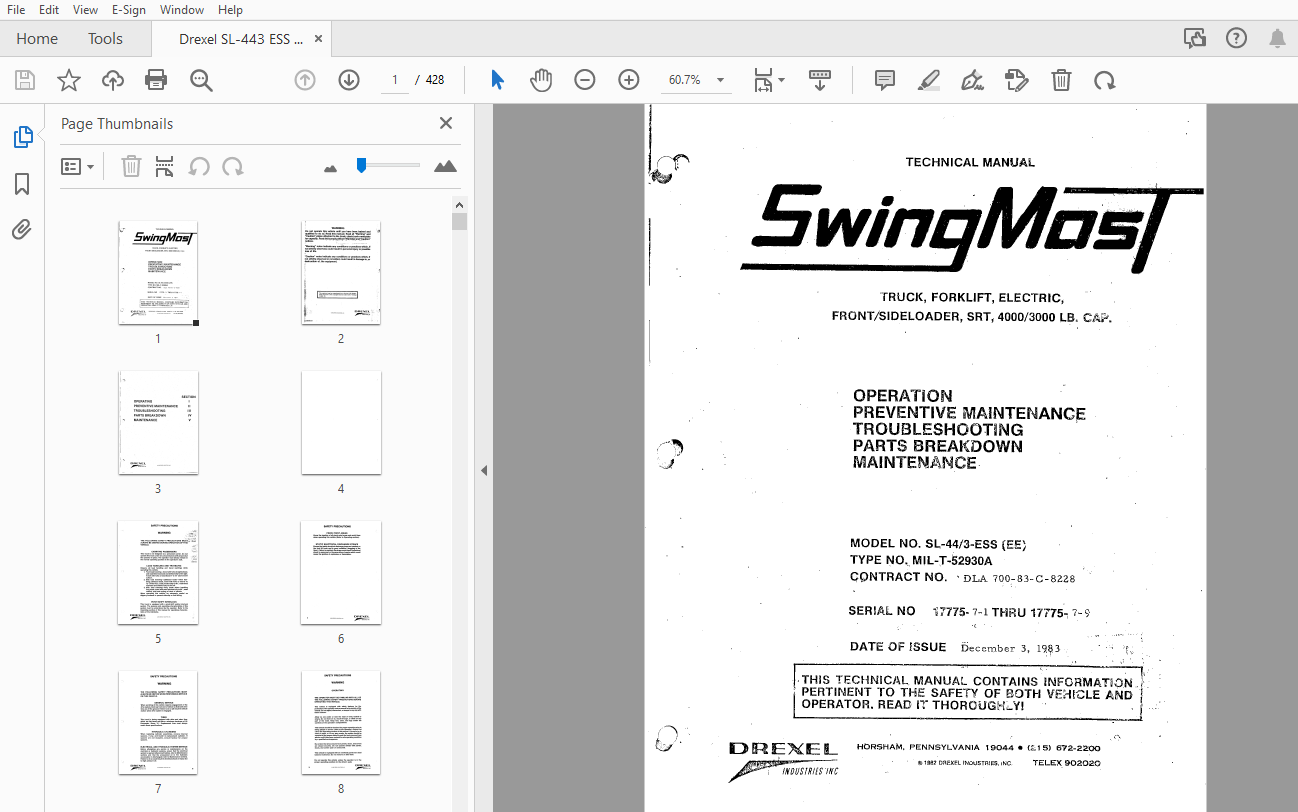This screenshot has width=1298, height=812.
Task: Select page 8 thumbnail
Action: (341, 722)
